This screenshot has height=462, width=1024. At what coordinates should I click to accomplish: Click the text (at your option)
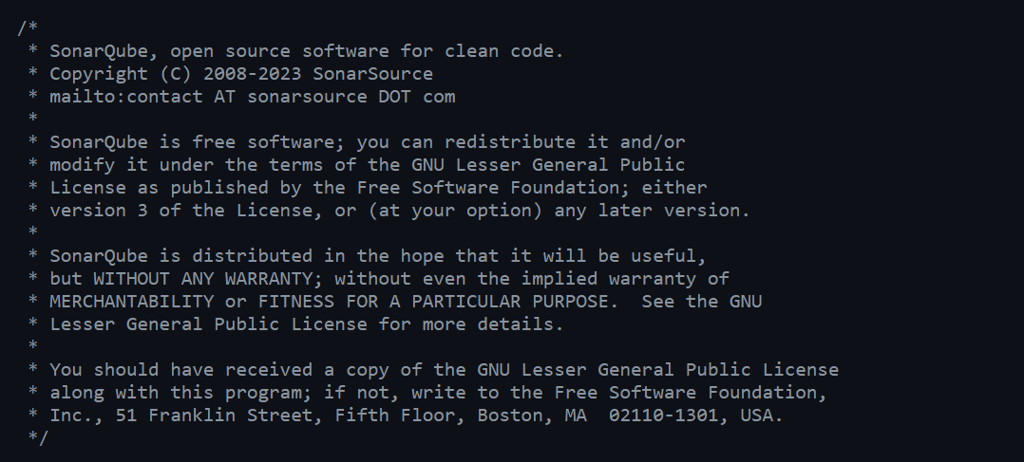click(455, 210)
